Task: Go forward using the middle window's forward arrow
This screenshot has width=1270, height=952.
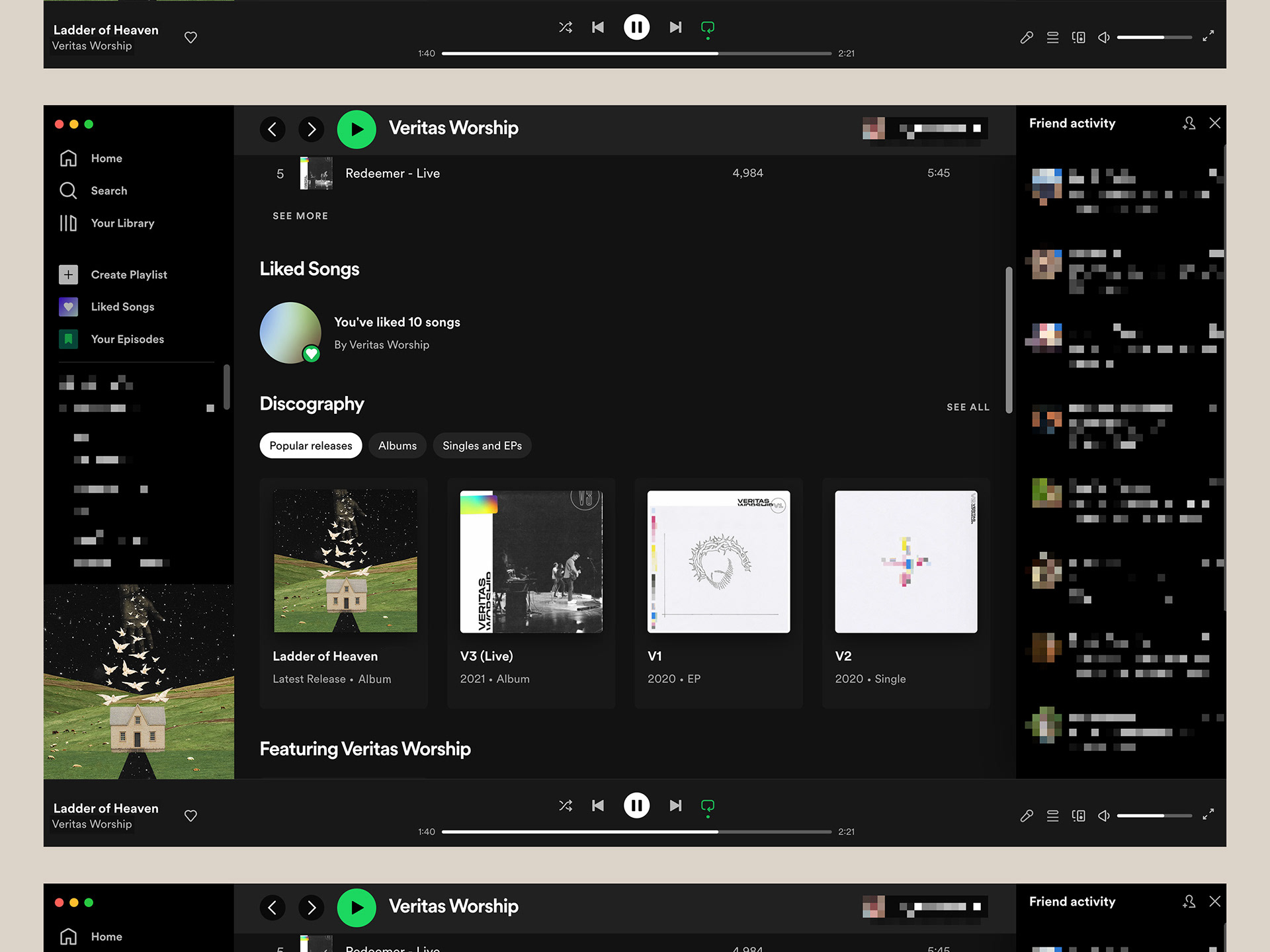Action: pyautogui.click(x=312, y=130)
